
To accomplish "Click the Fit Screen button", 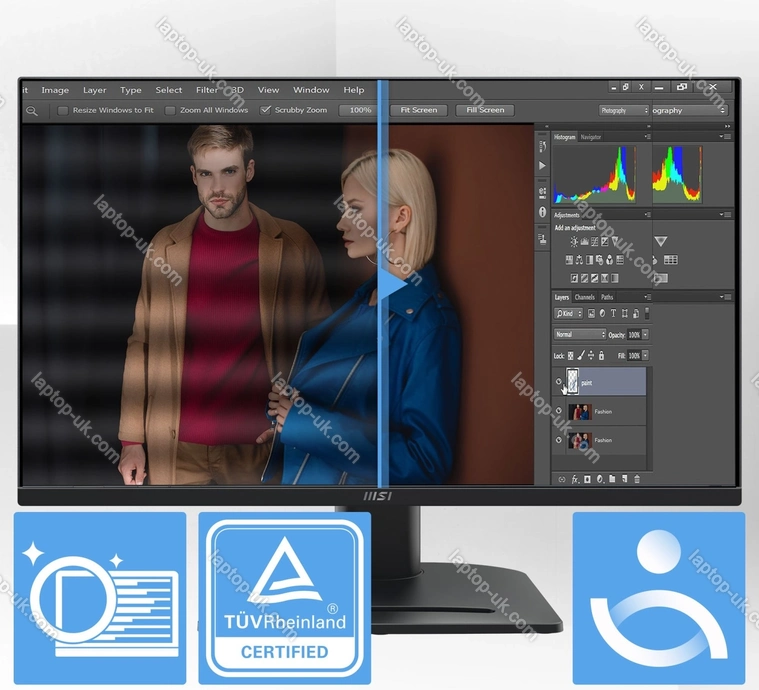I will pos(419,111).
